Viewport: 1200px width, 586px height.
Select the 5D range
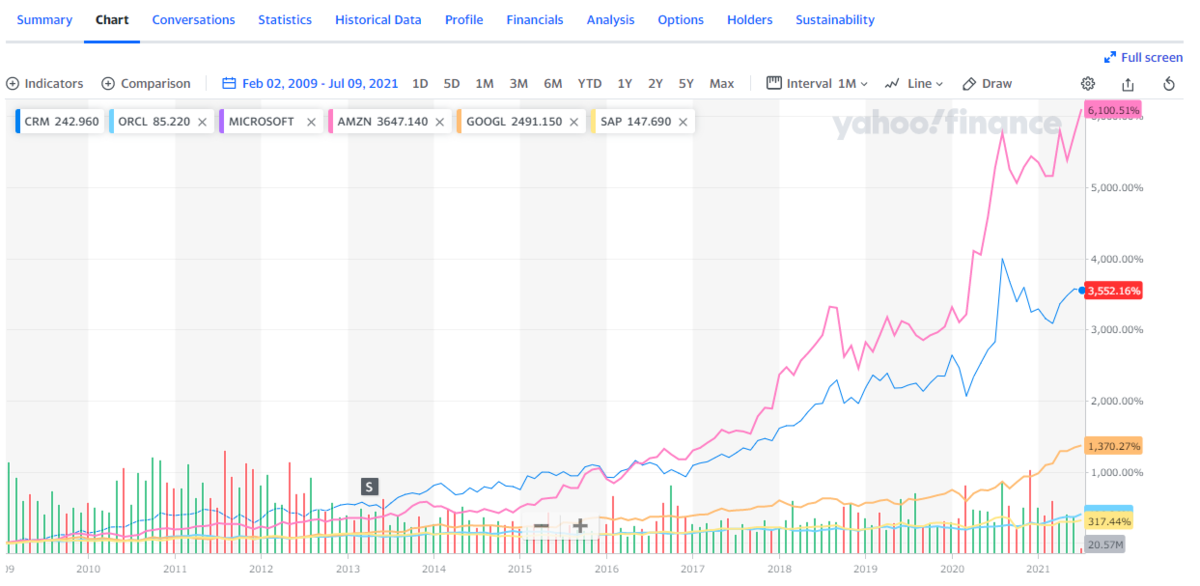coord(452,84)
